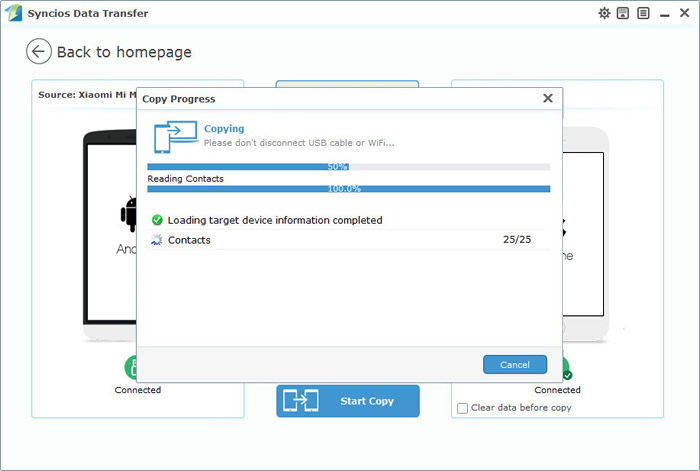
Task: Click the Syncios app logo icon
Action: point(13,13)
